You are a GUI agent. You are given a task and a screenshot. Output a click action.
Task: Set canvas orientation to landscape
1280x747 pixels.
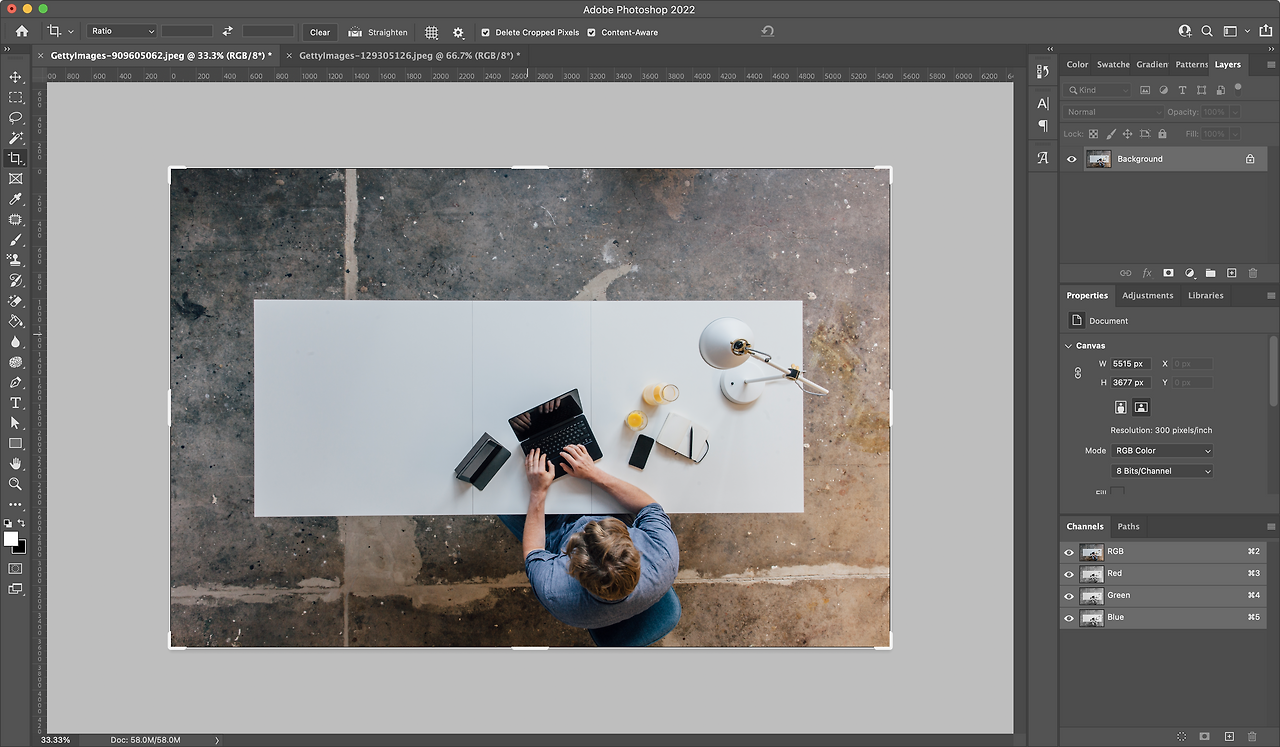click(x=1141, y=407)
